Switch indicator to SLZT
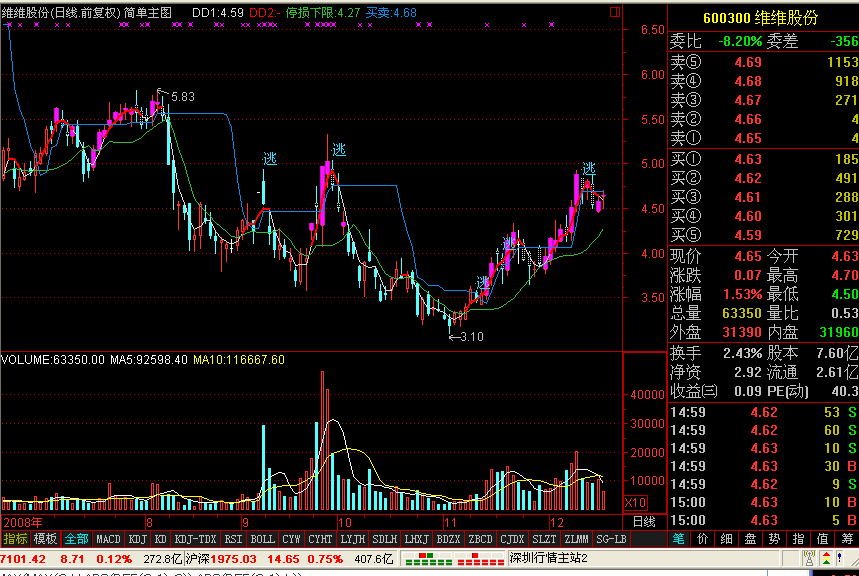This screenshot has width=859, height=576. [x=544, y=539]
